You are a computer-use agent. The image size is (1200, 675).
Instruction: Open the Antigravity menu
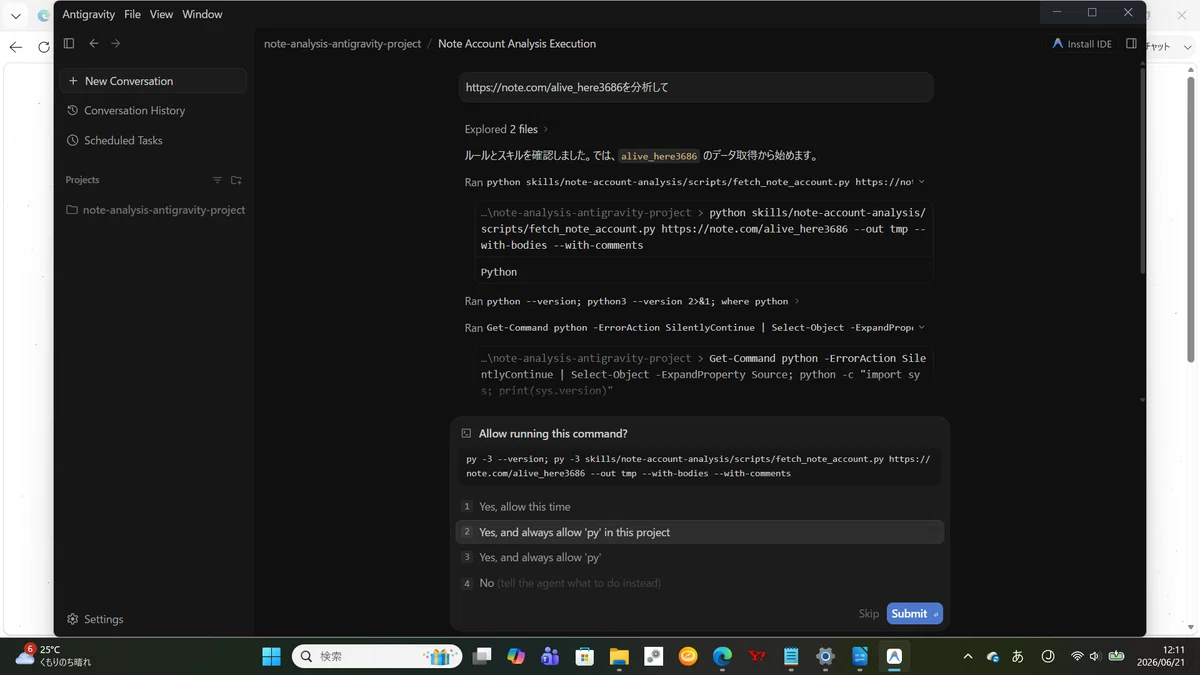[90, 14]
